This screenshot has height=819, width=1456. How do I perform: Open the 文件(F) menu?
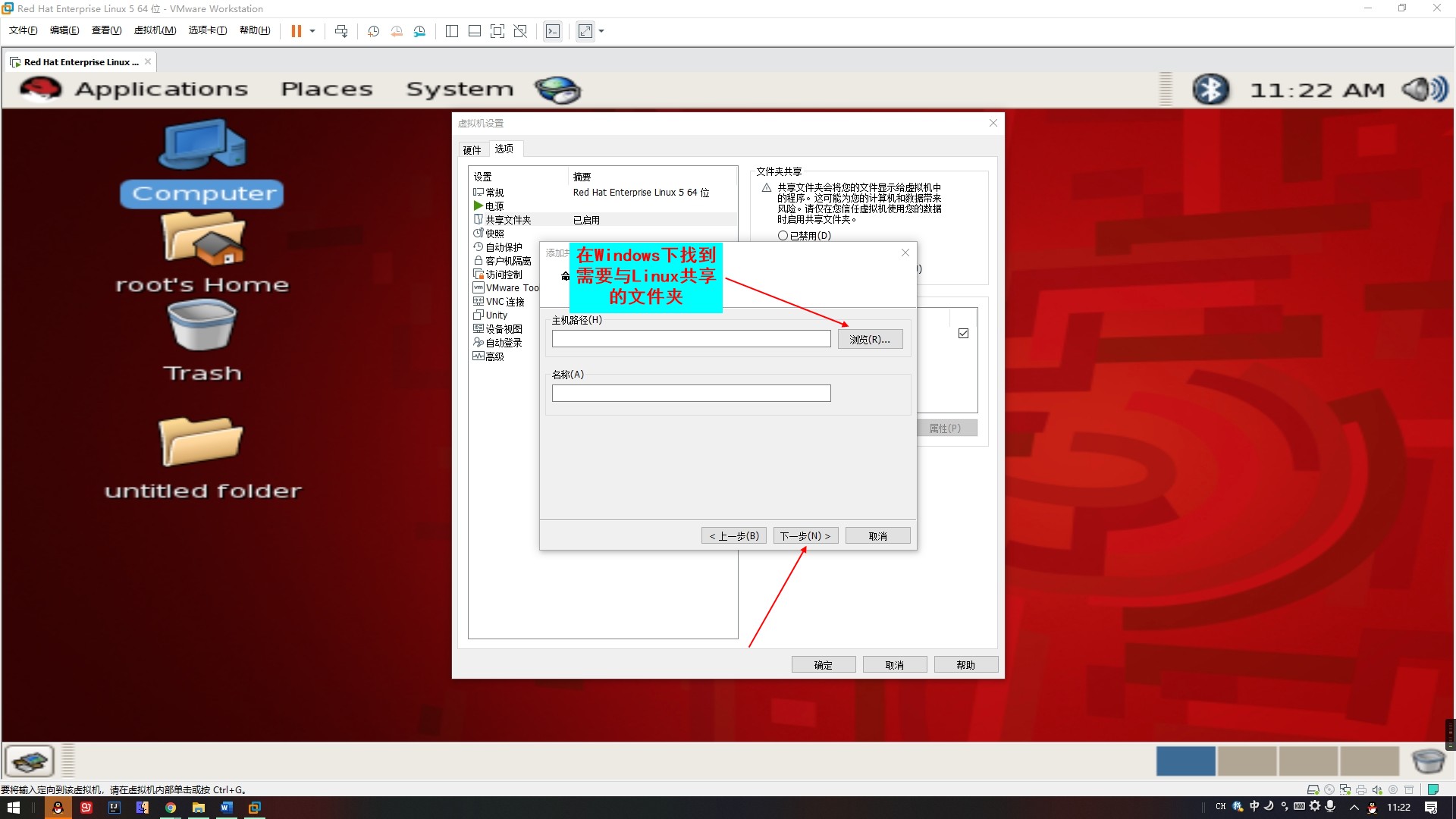(23, 30)
